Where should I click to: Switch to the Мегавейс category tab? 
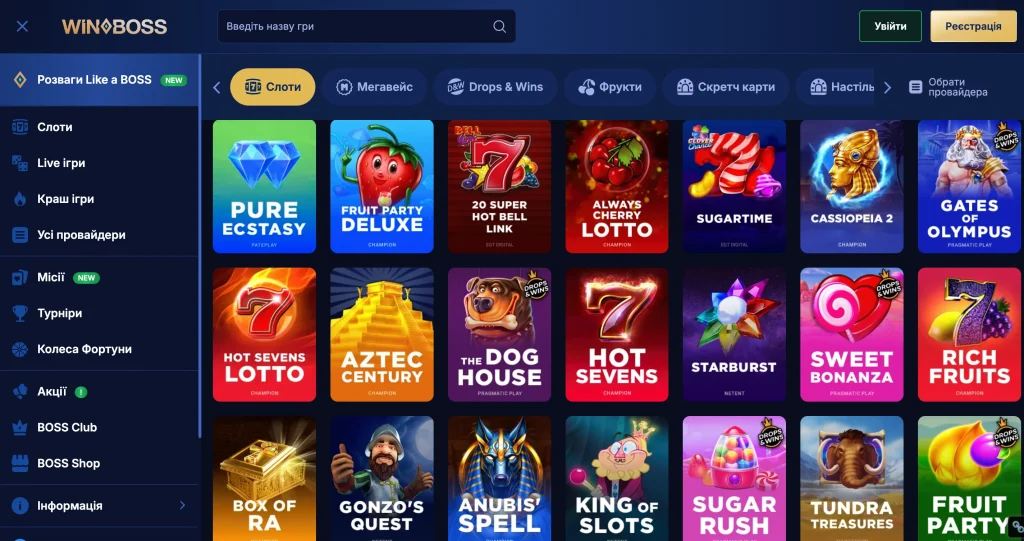point(374,87)
